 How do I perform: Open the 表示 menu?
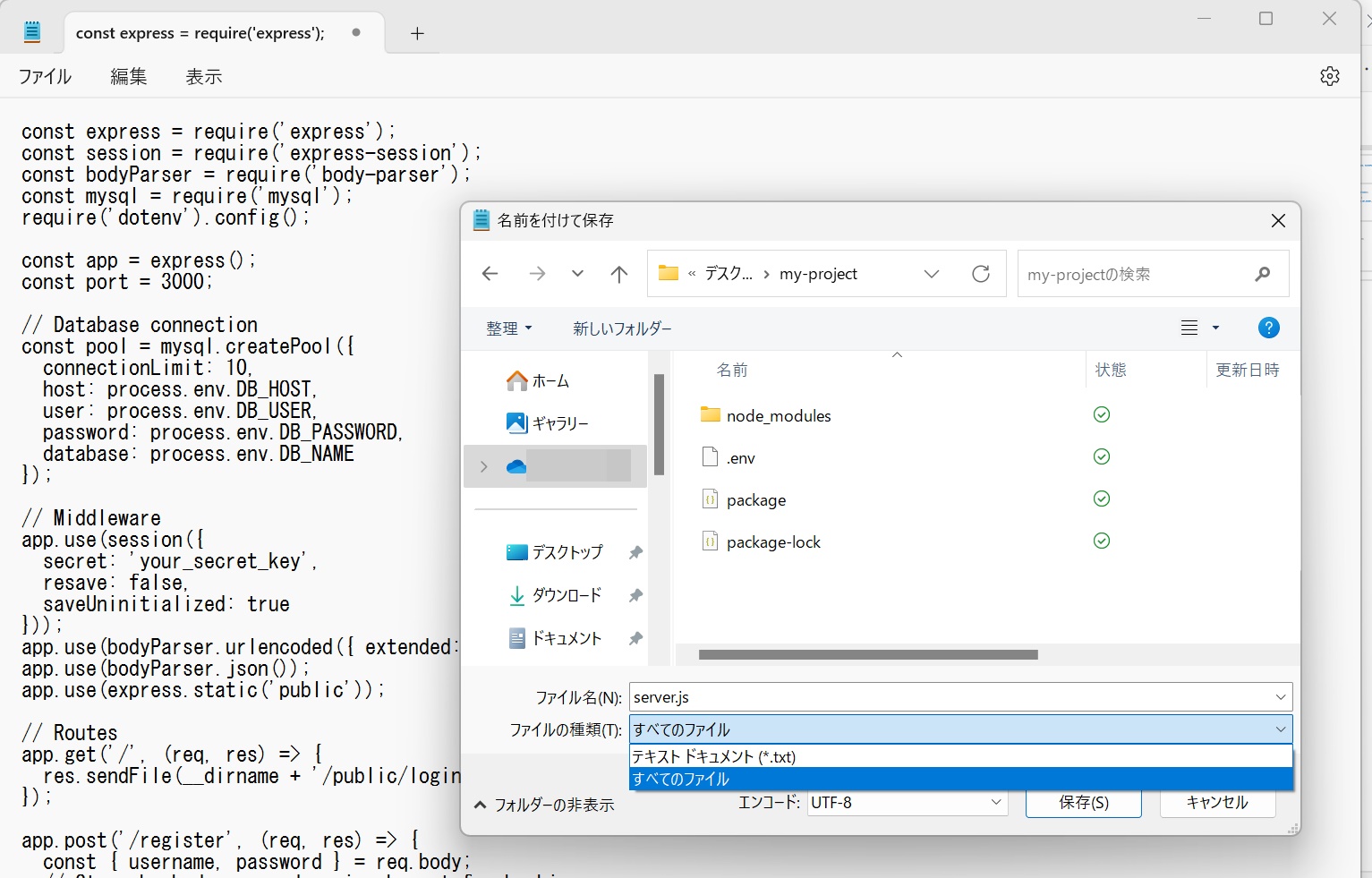point(204,77)
